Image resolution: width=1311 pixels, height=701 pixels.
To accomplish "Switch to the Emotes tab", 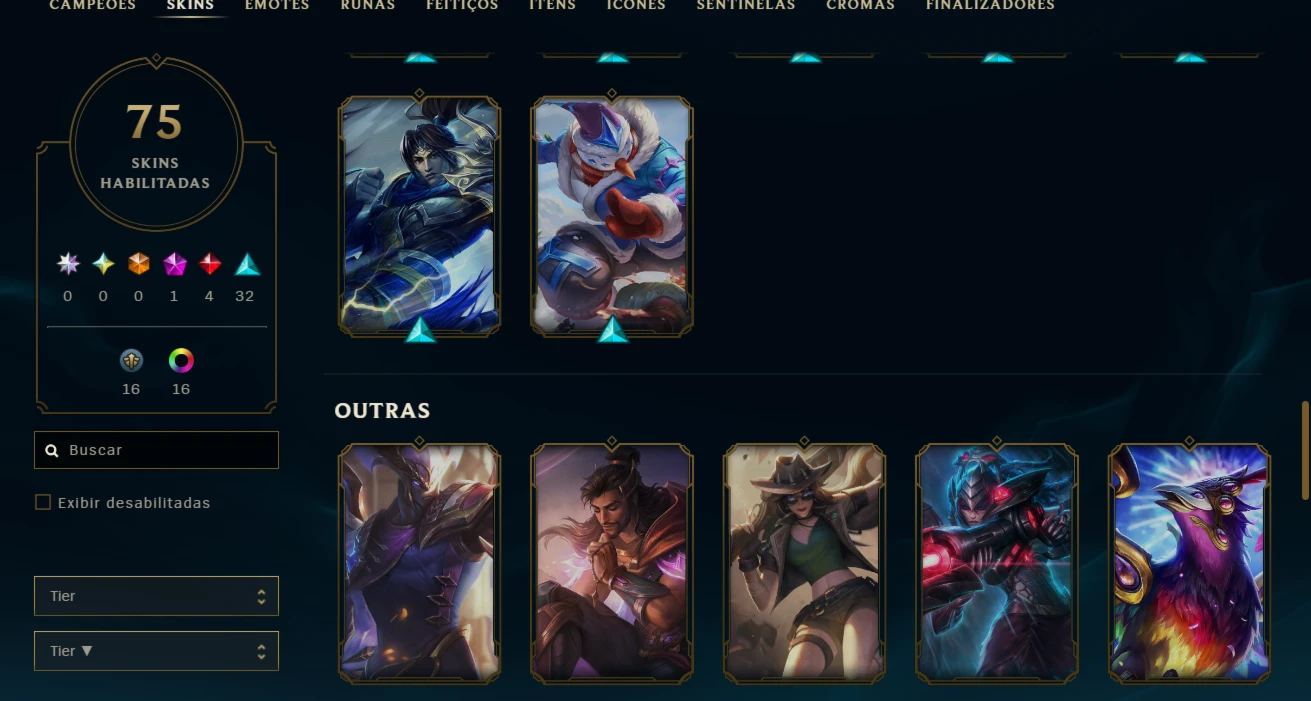I will click(277, 5).
